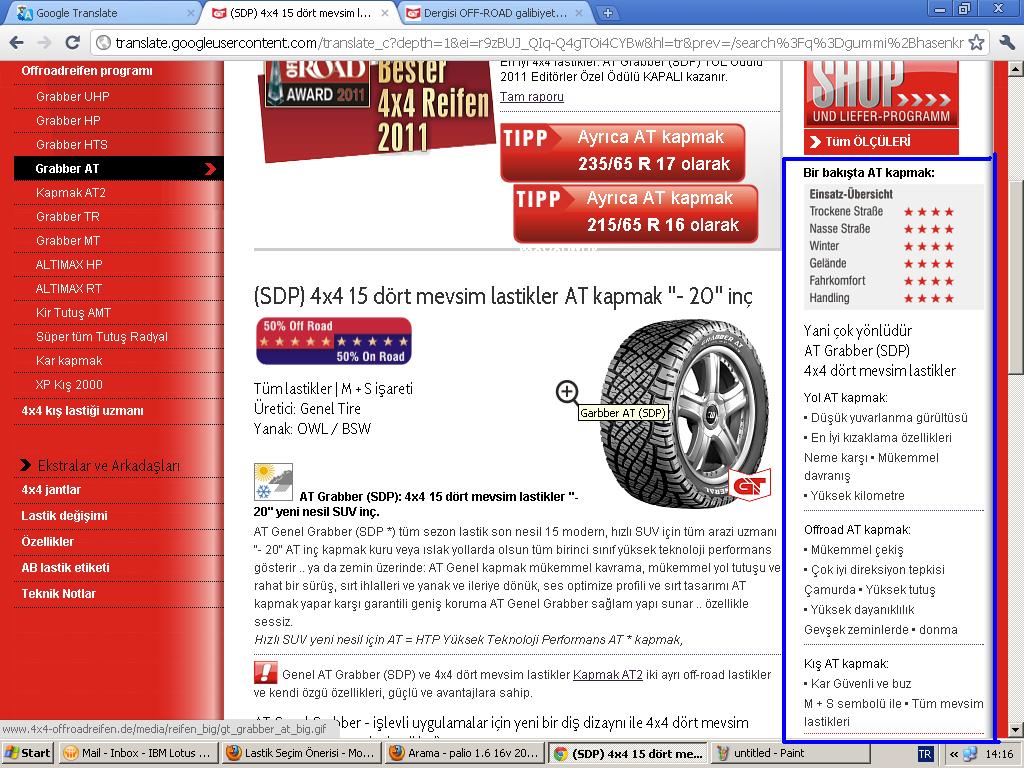
Task: Click the sun and snowflake all-season icon
Action: (273, 482)
